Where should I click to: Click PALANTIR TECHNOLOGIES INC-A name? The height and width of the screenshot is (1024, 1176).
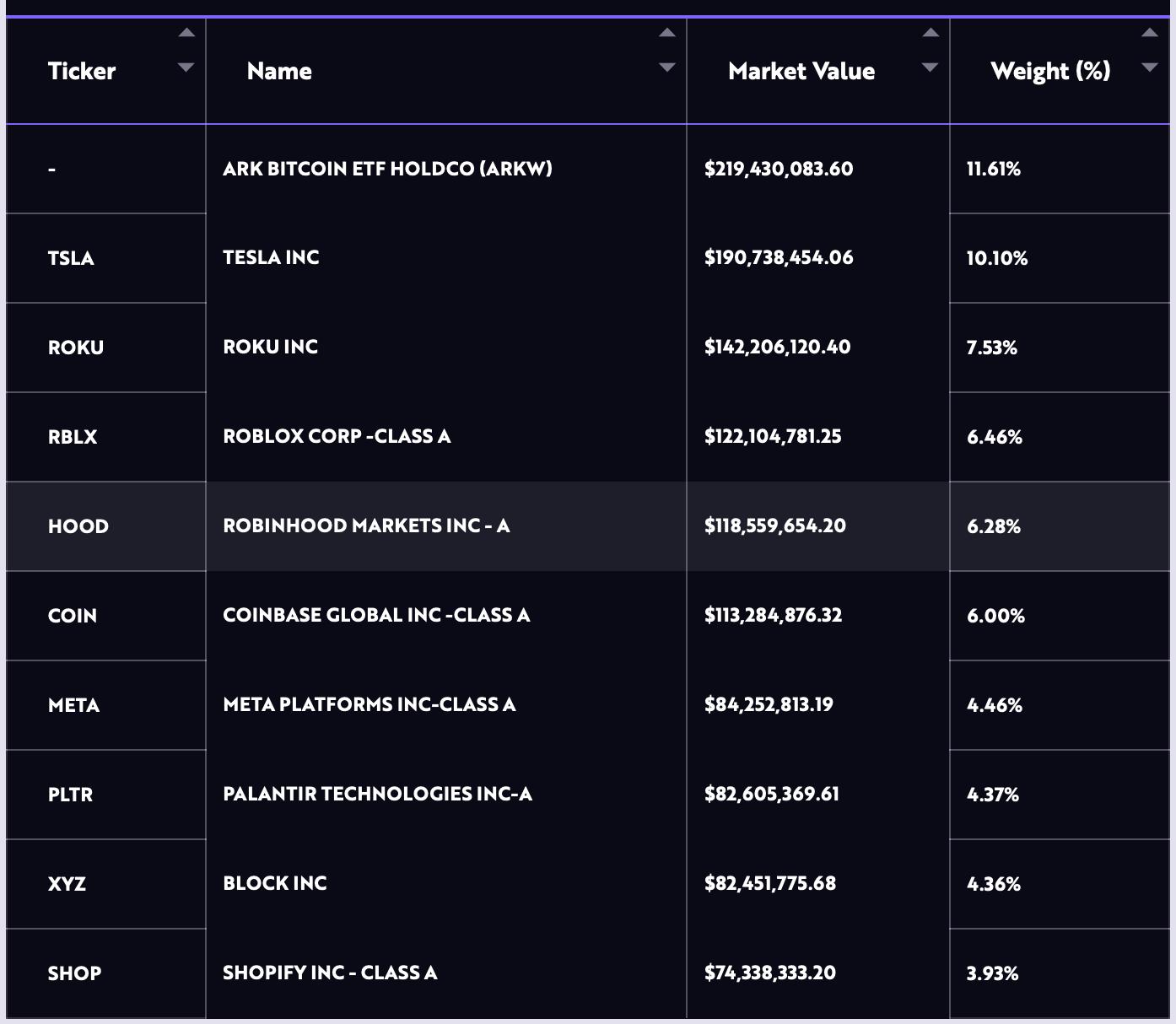point(377,794)
